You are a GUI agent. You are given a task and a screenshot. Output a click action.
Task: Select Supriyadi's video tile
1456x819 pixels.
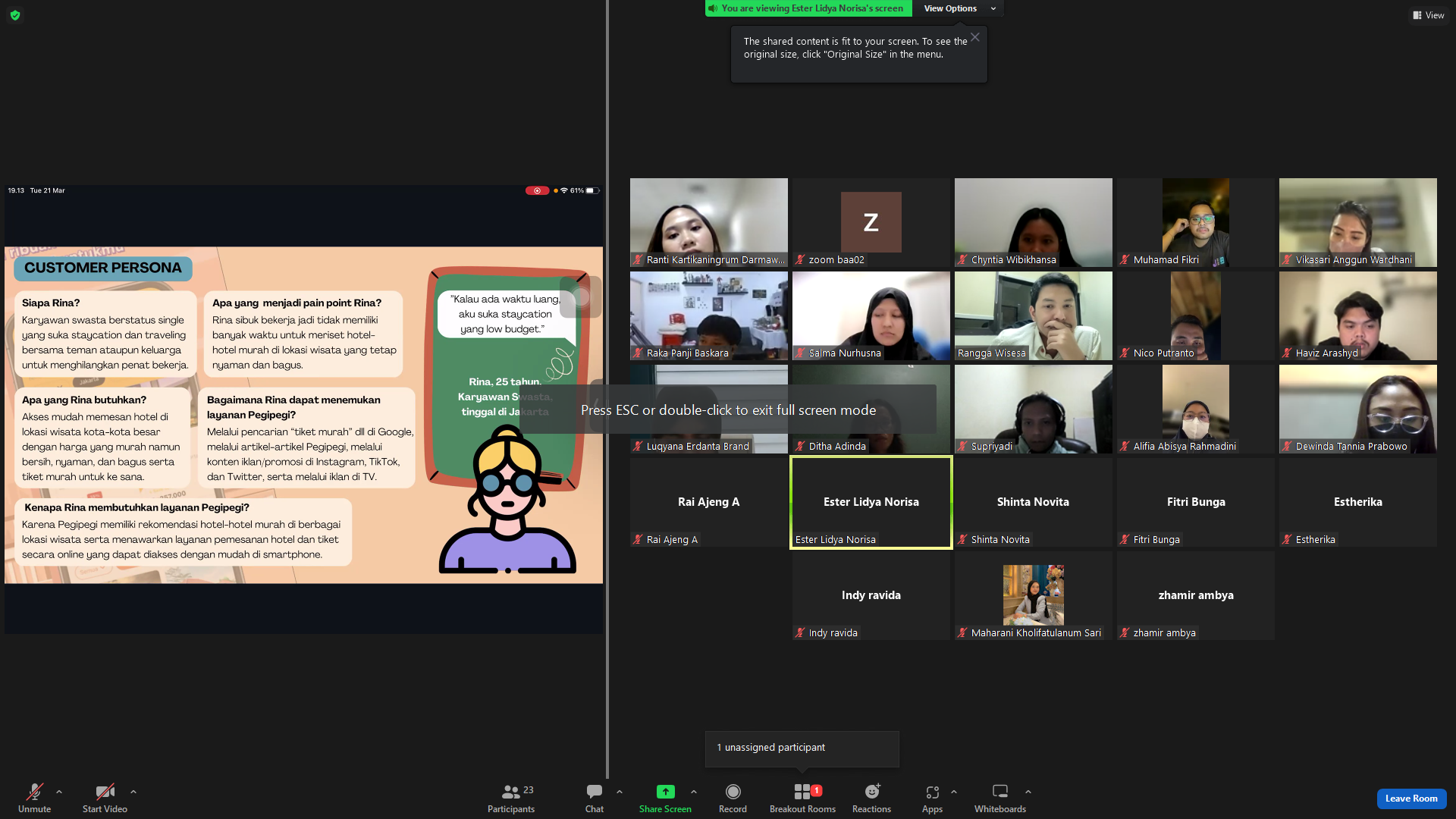(1034, 409)
